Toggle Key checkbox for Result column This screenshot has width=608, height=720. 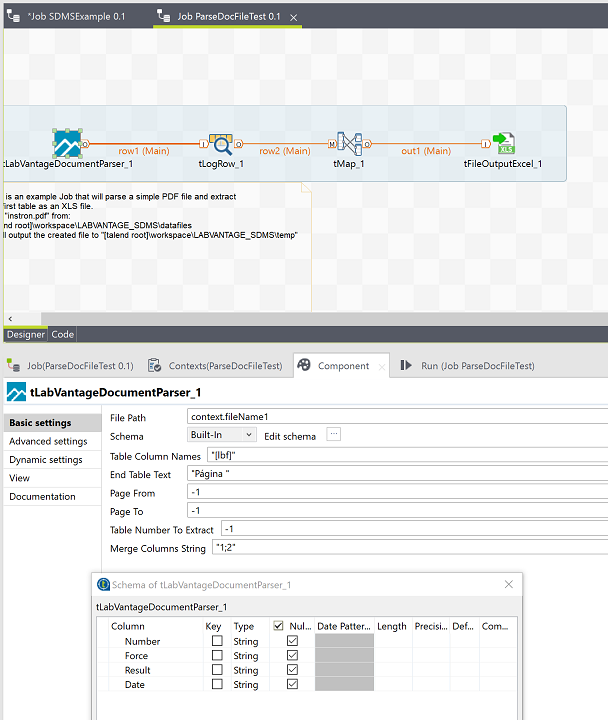click(x=217, y=669)
